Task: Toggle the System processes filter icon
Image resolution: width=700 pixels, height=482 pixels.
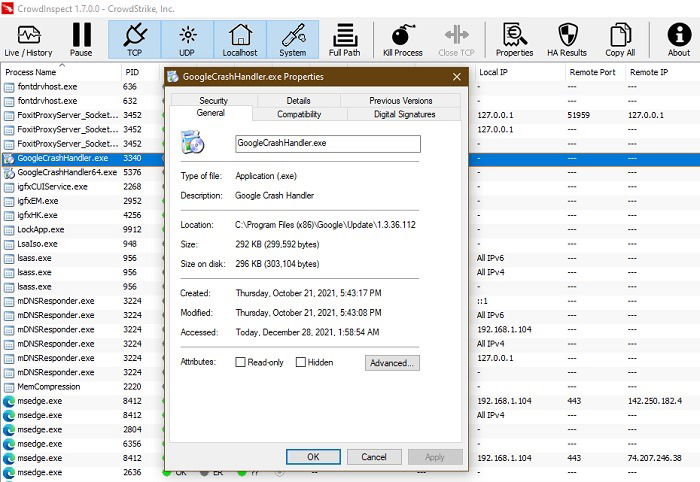Action: coord(293,35)
